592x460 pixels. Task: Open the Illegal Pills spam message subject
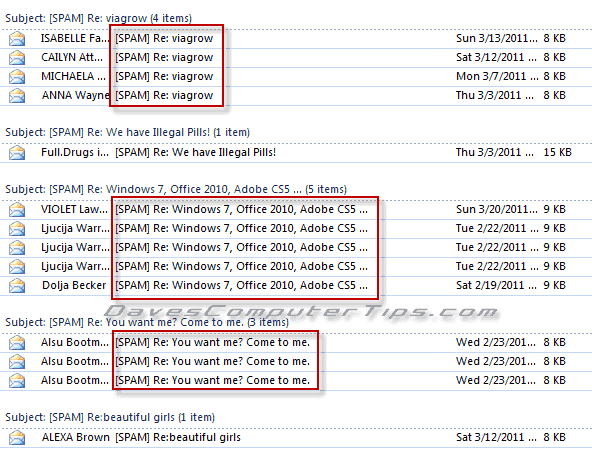point(196,153)
